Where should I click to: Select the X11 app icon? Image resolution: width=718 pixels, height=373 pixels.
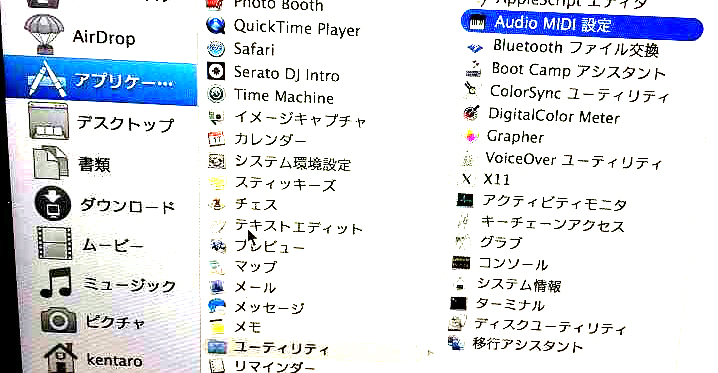[x=466, y=178]
